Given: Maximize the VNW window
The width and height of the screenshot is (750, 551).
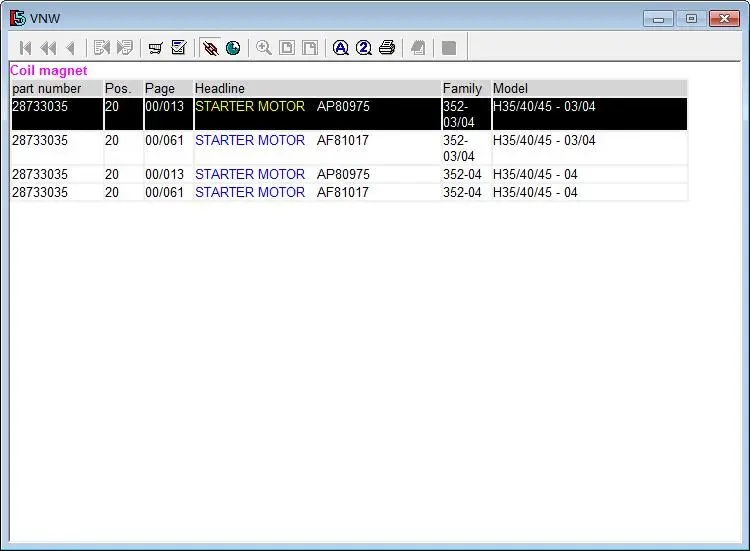Looking at the screenshot, I should pos(691,19).
